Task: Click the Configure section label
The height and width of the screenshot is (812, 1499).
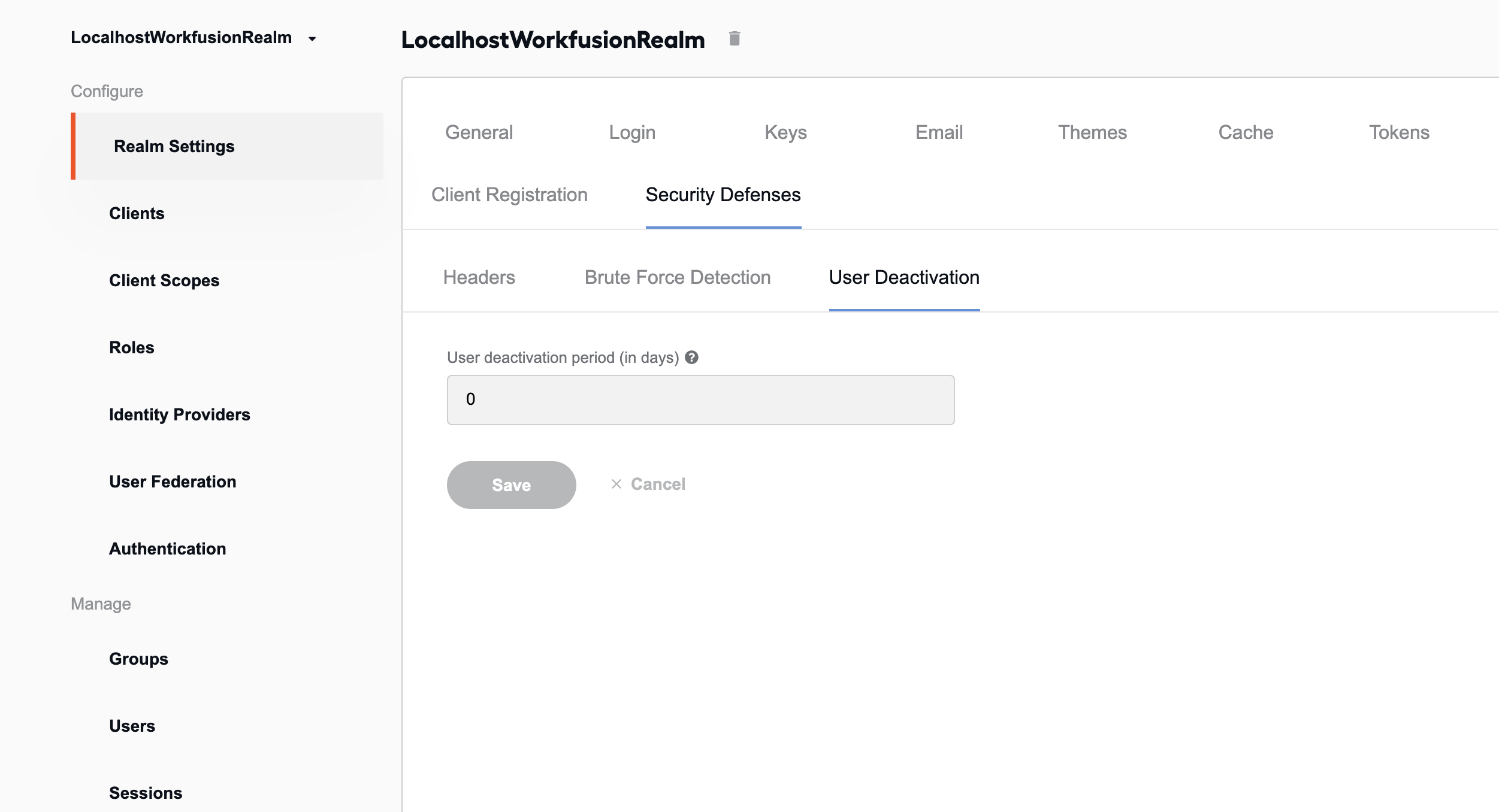Action: pyautogui.click(x=107, y=91)
